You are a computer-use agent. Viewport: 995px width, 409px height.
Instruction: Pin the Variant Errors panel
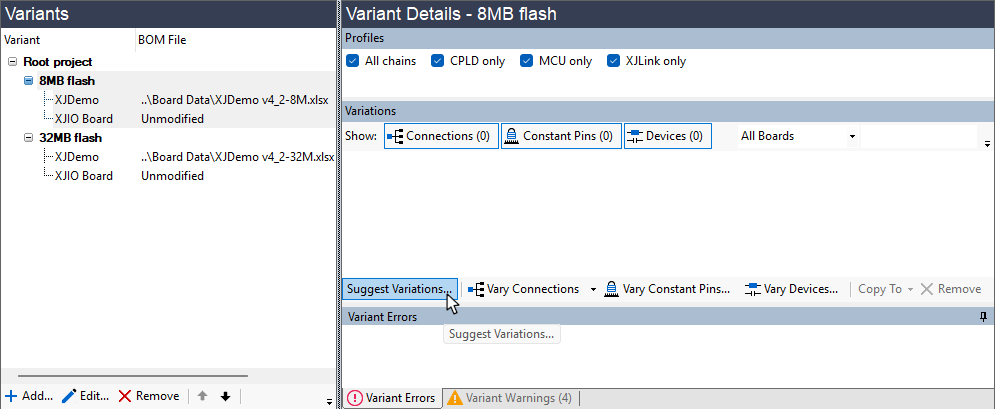[x=985, y=317]
